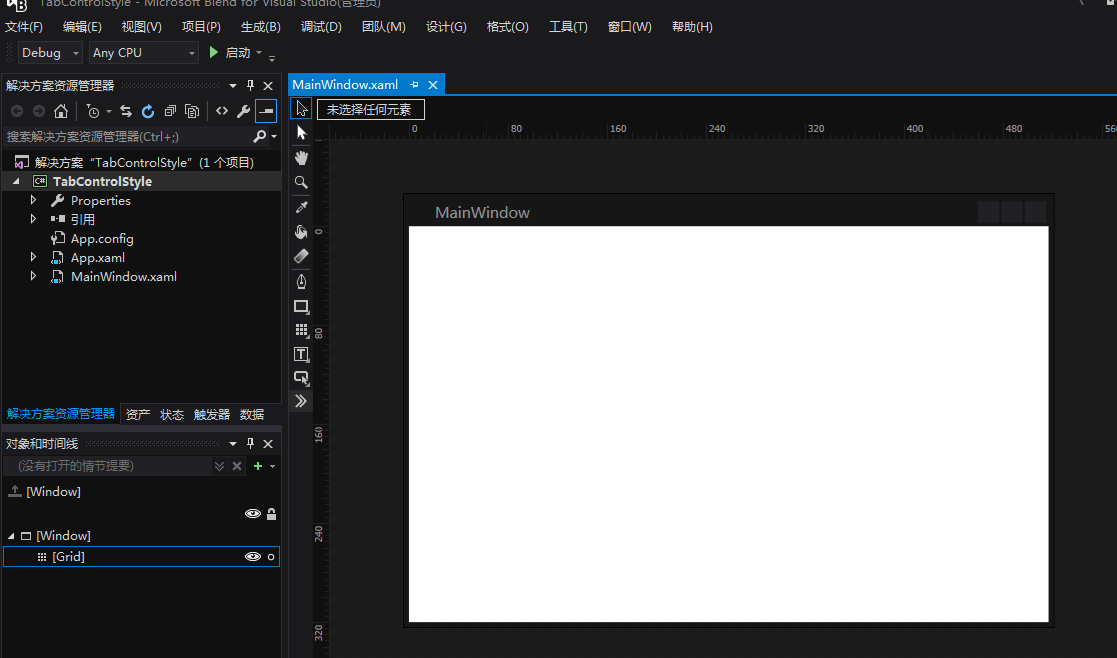The image size is (1117, 658).
Task: Open View Code angle-bracket icon
Action: tap(222, 111)
